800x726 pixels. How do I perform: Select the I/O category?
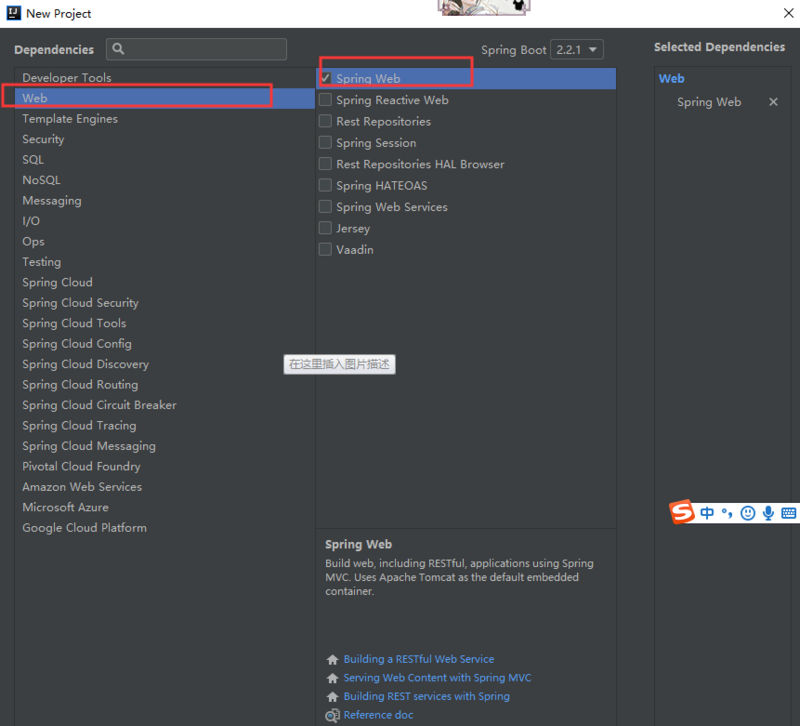[x=165, y=221]
